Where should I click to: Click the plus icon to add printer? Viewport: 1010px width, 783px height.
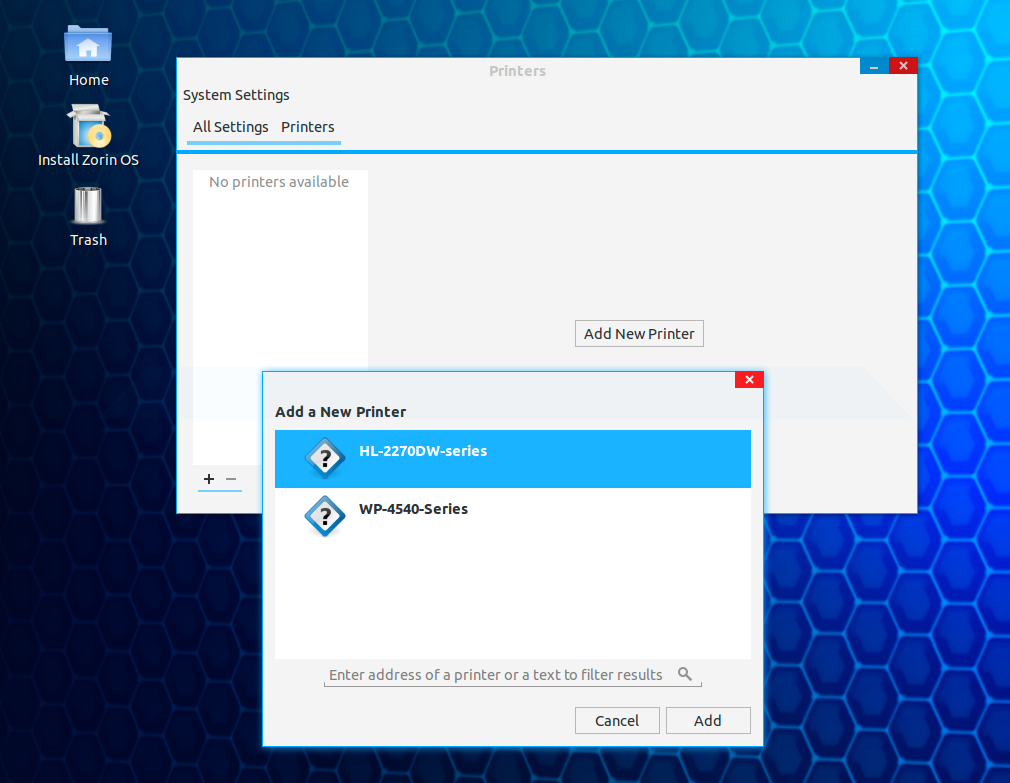tap(208, 479)
